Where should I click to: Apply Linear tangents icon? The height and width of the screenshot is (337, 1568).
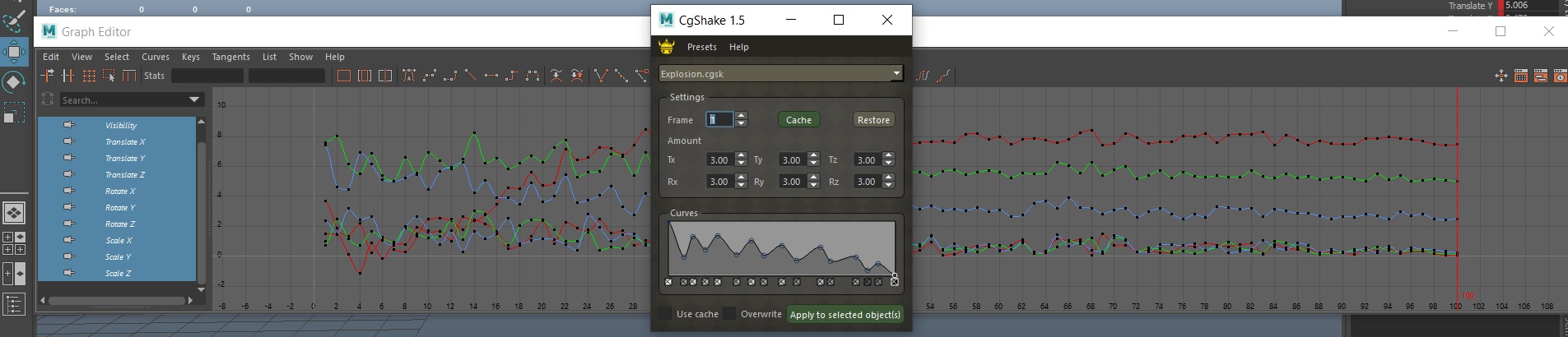[x=471, y=76]
